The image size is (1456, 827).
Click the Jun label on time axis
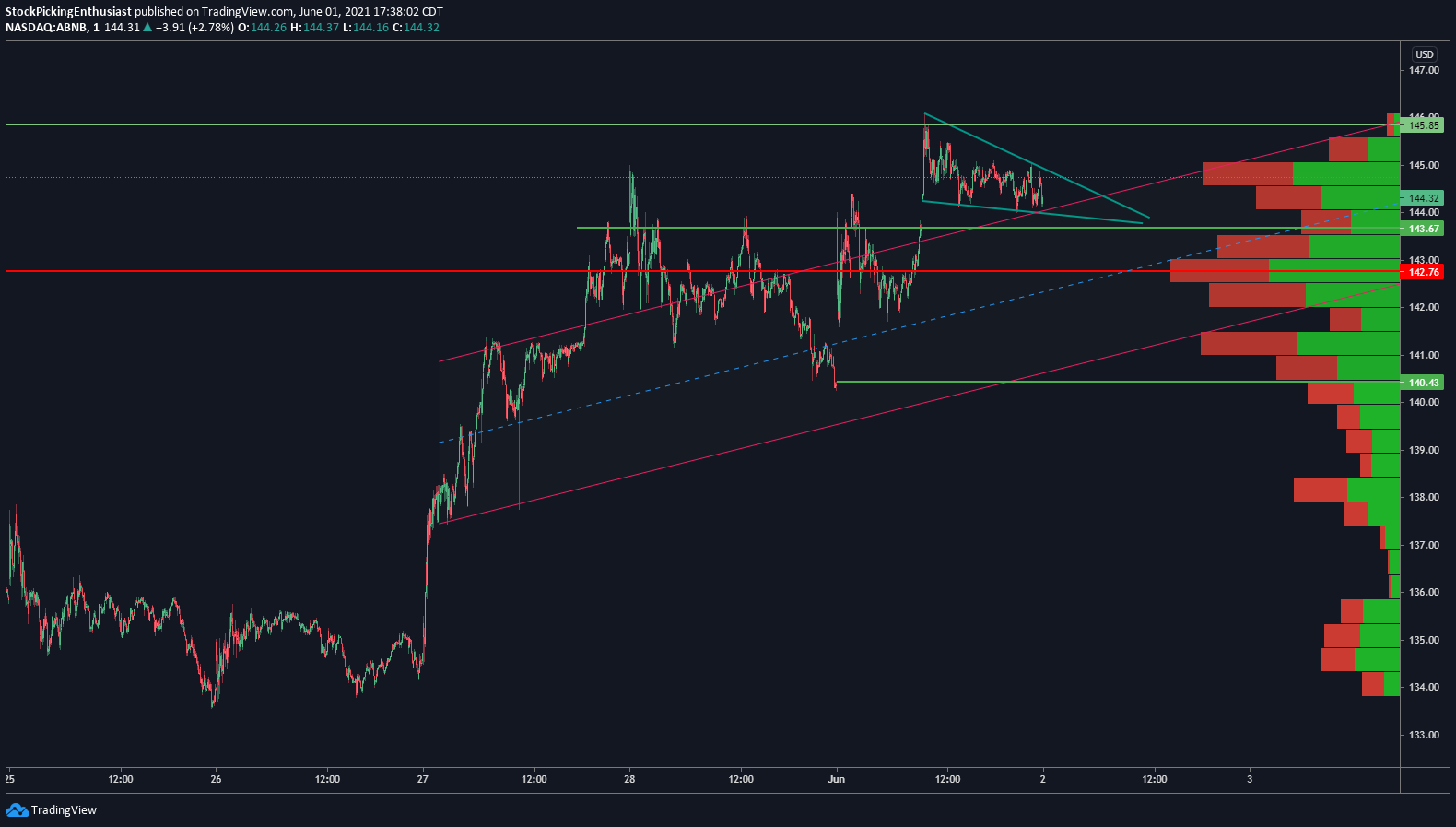point(836,779)
